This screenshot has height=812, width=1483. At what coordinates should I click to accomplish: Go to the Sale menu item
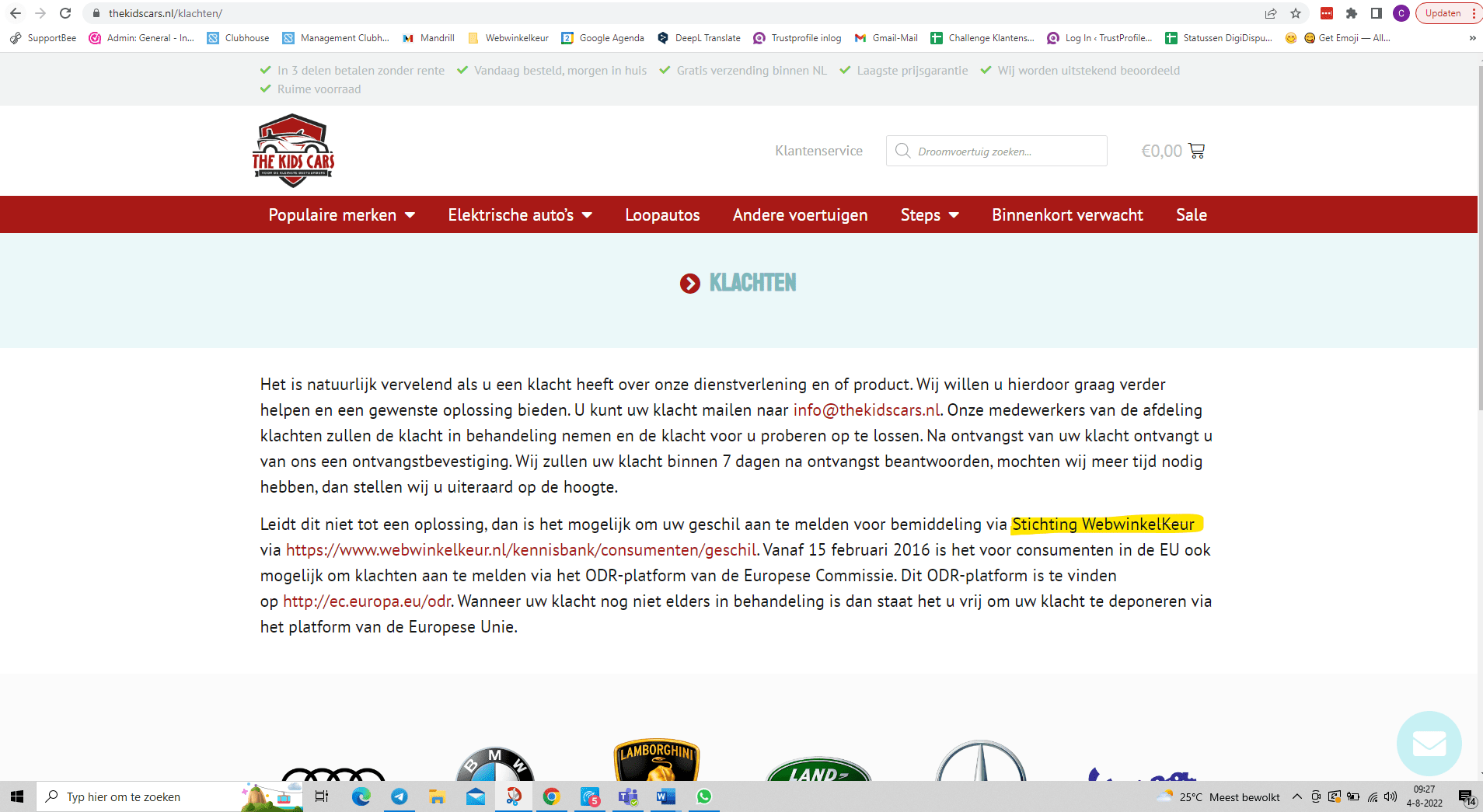[x=1191, y=215]
